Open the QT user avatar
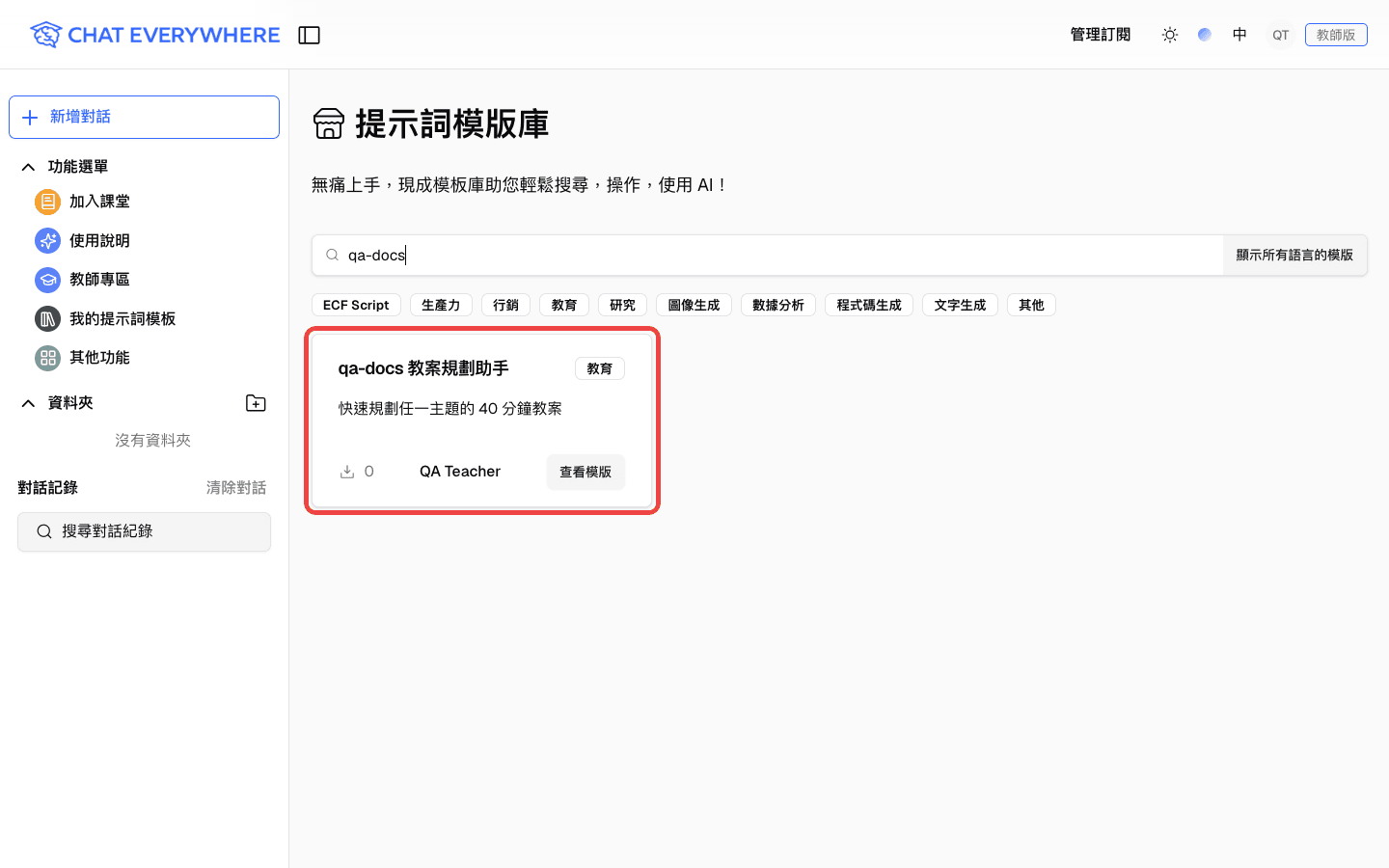This screenshot has width=1389, height=868. point(1280,35)
